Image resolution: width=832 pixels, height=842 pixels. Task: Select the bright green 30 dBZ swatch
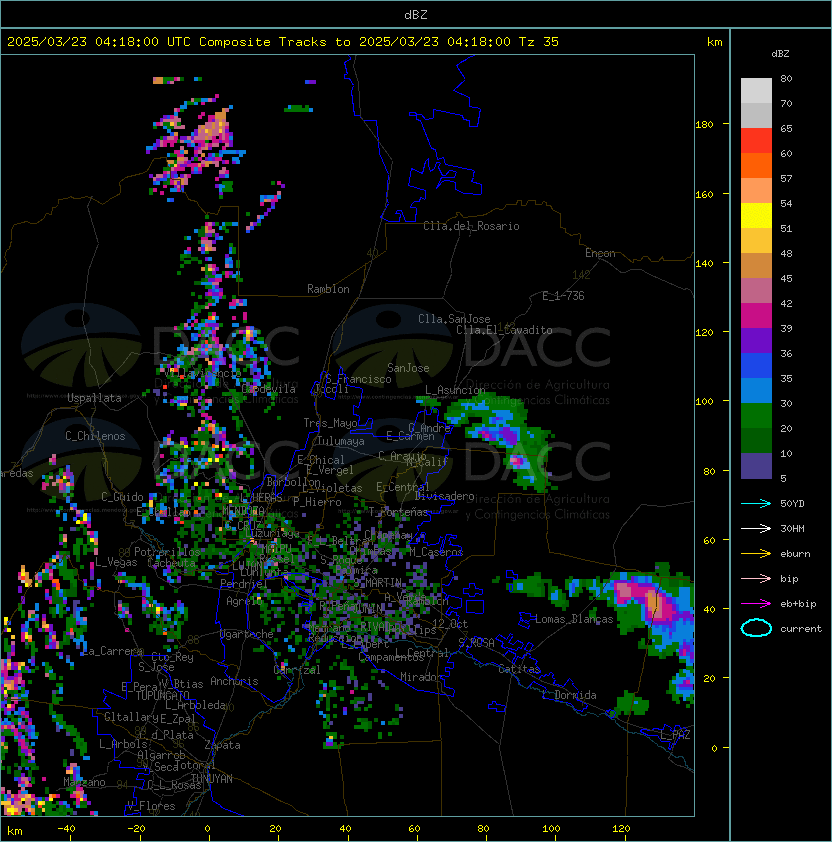pos(756,416)
